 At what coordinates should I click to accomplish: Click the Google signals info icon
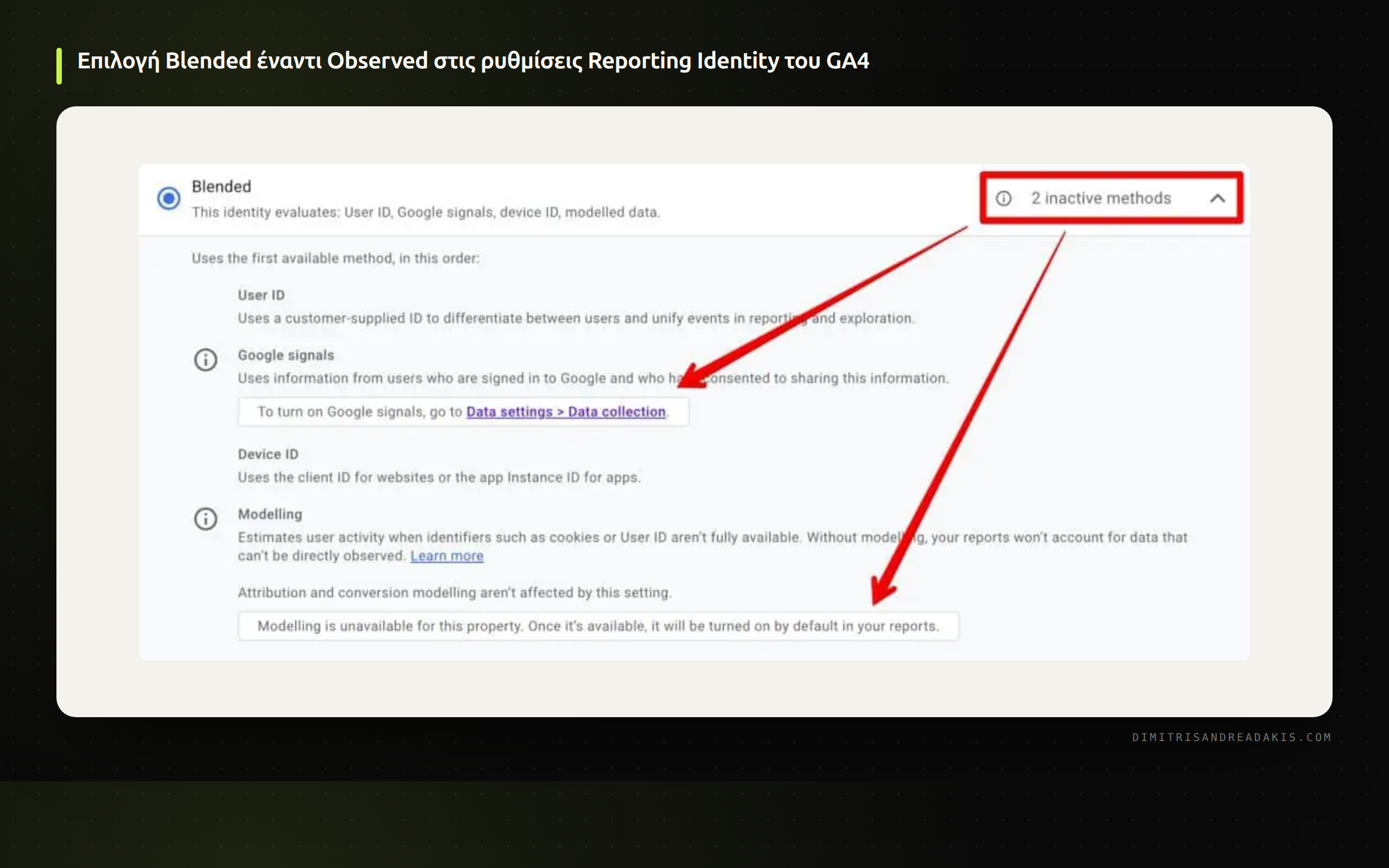click(206, 360)
